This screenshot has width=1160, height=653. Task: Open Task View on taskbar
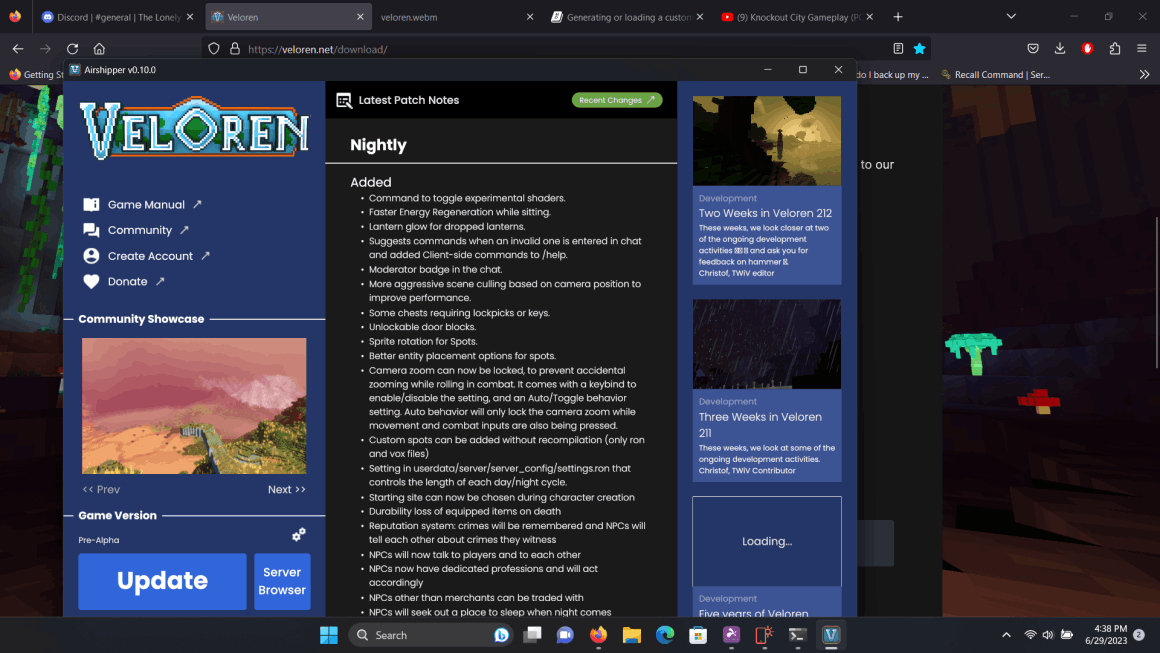(x=533, y=635)
